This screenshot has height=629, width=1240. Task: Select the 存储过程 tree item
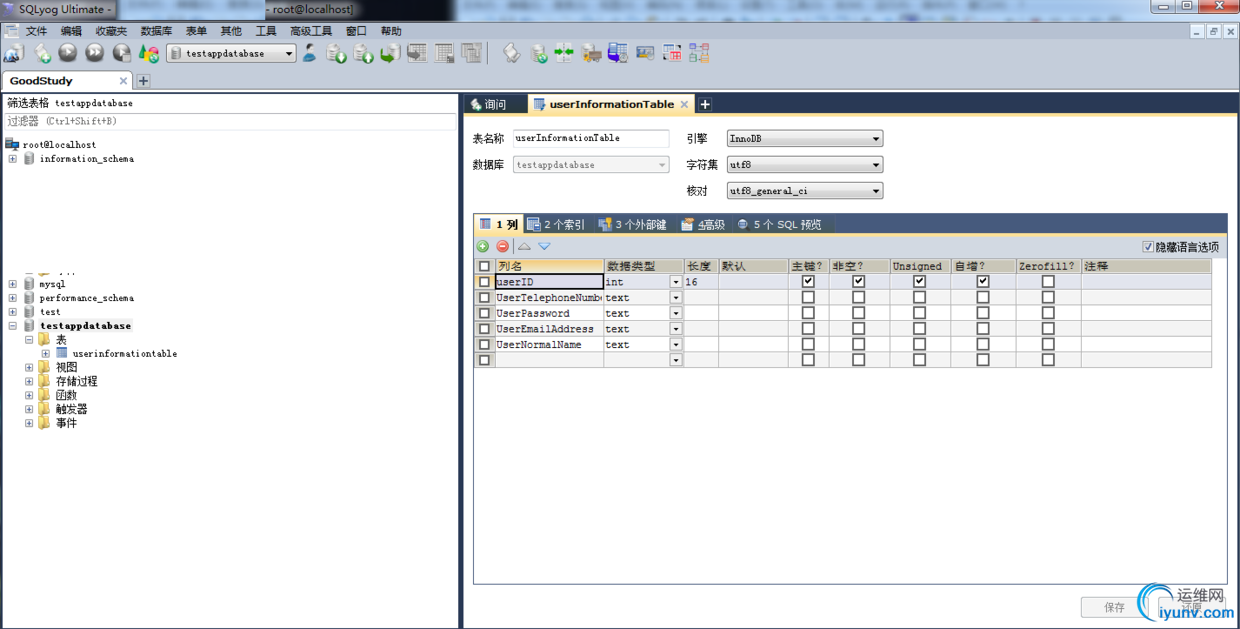click(x=76, y=382)
